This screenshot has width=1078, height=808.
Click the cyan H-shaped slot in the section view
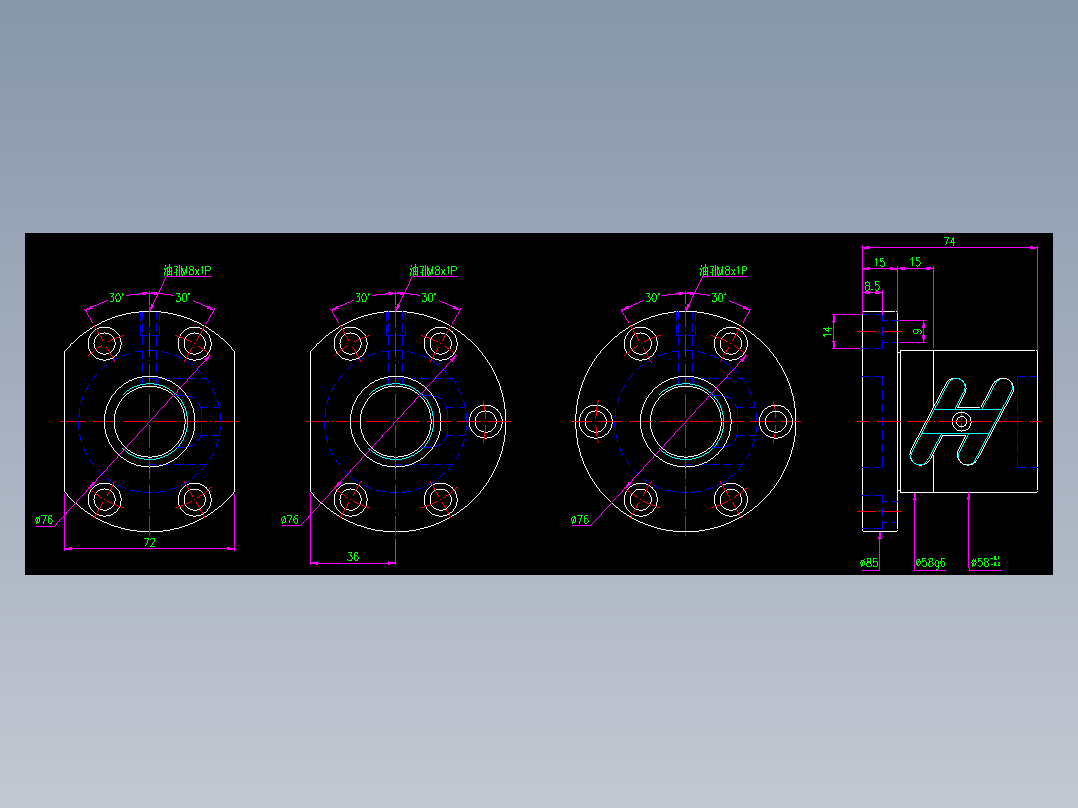click(x=963, y=420)
